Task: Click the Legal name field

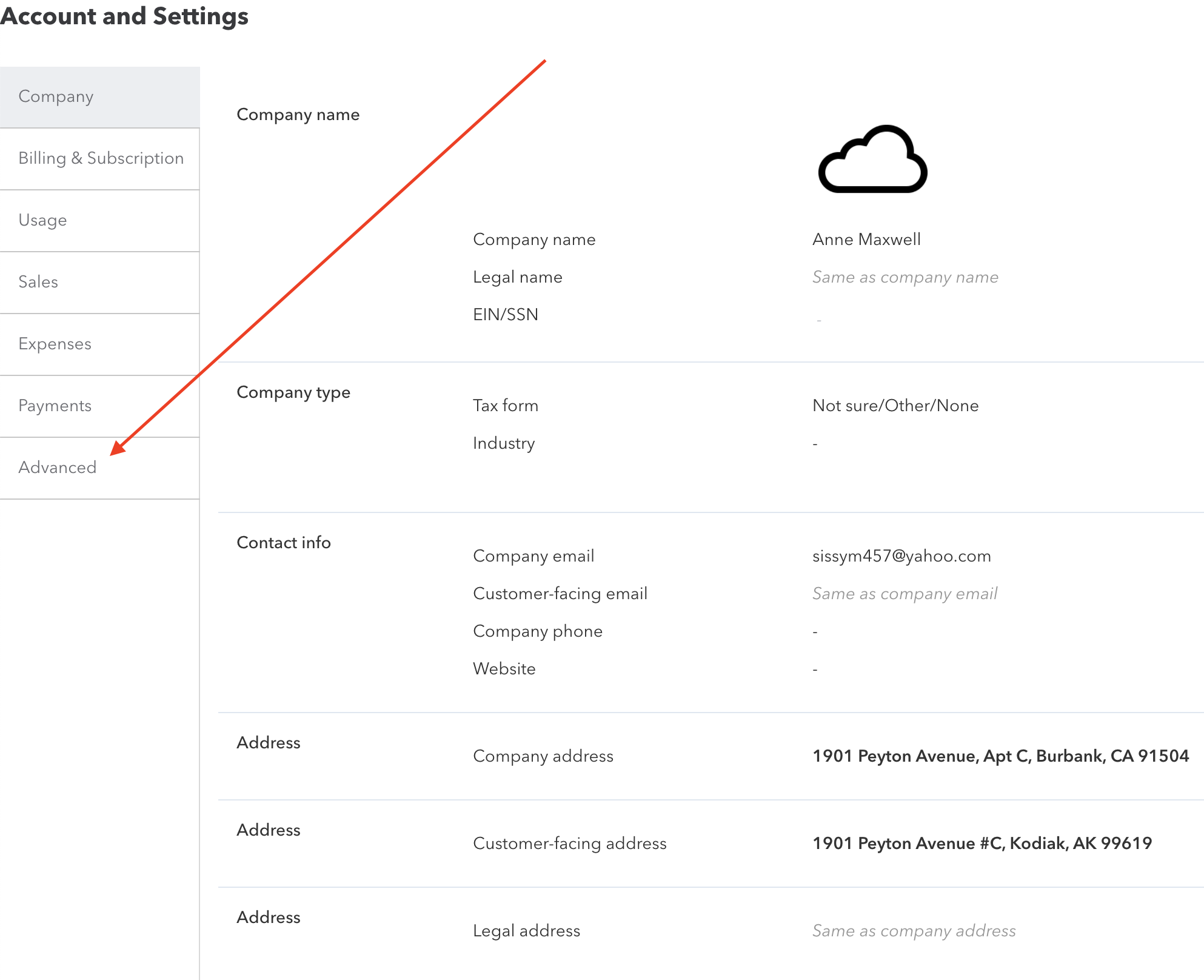Action: tap(905, 277)
